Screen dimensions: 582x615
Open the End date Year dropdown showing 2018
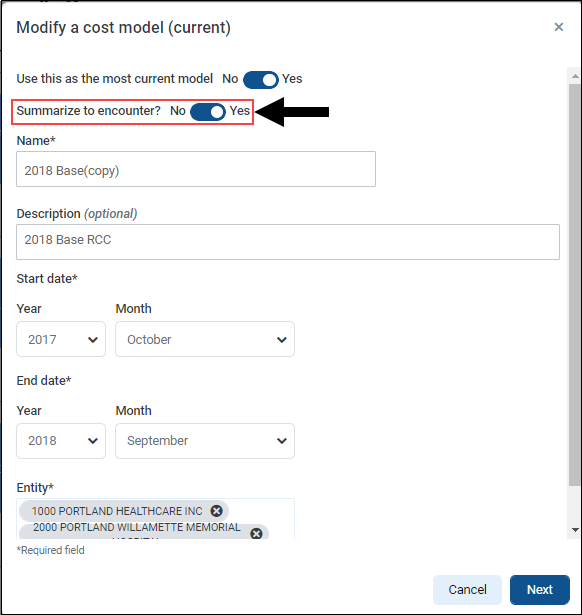click(61, 441)
